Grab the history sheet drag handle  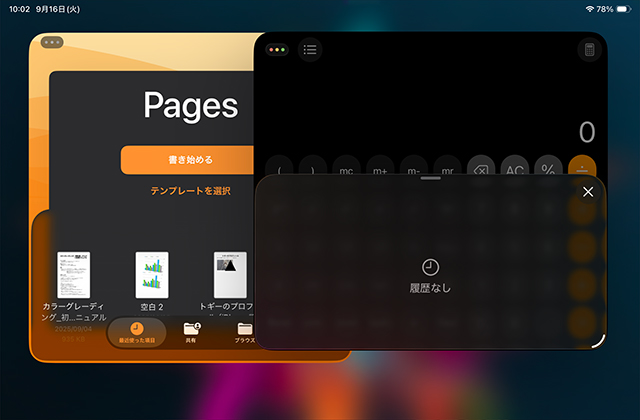[x=431, y=178]
